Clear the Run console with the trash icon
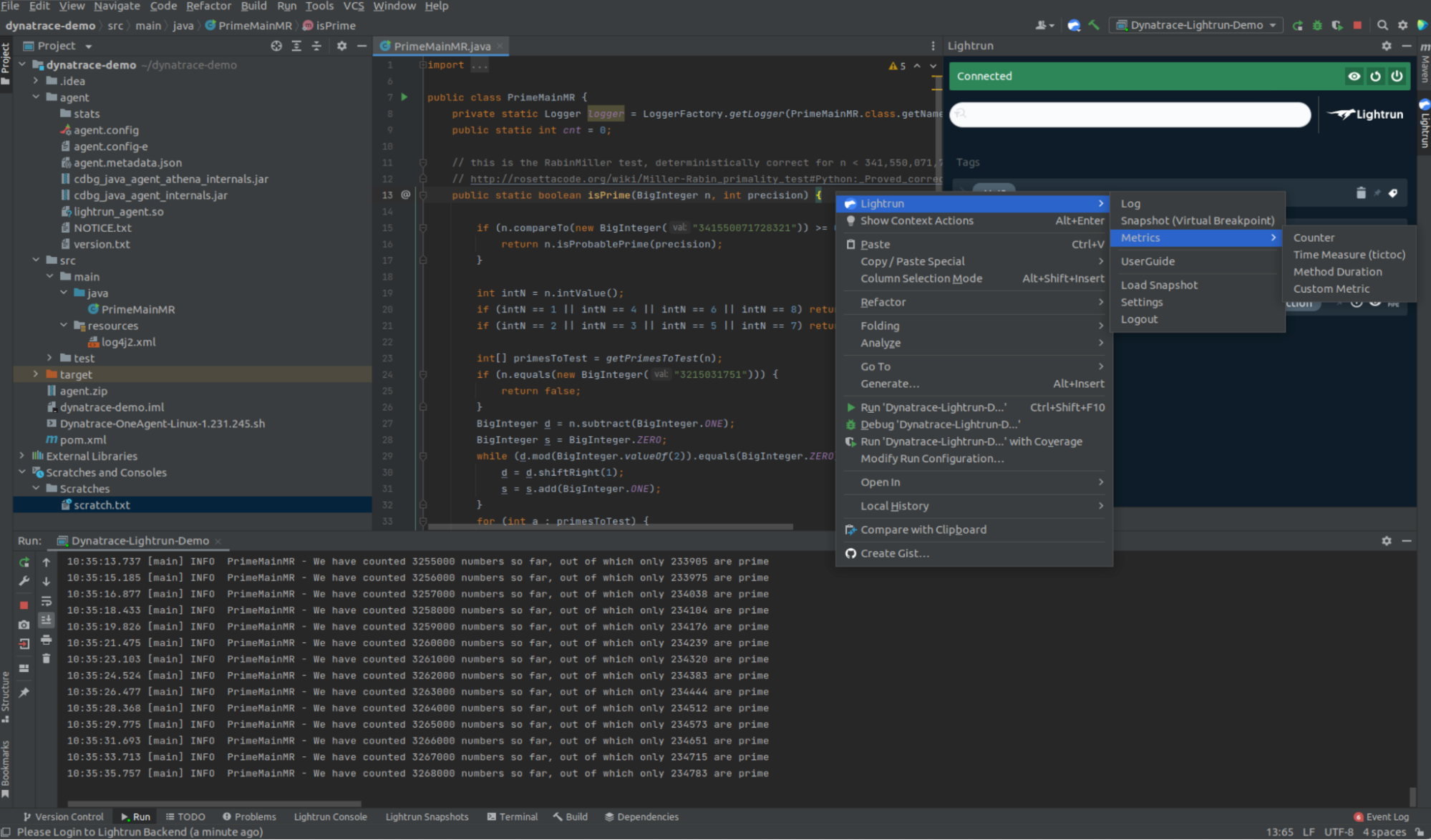Screen dimensions: 1431x840 pyautogui.click(x=46, y=658)
